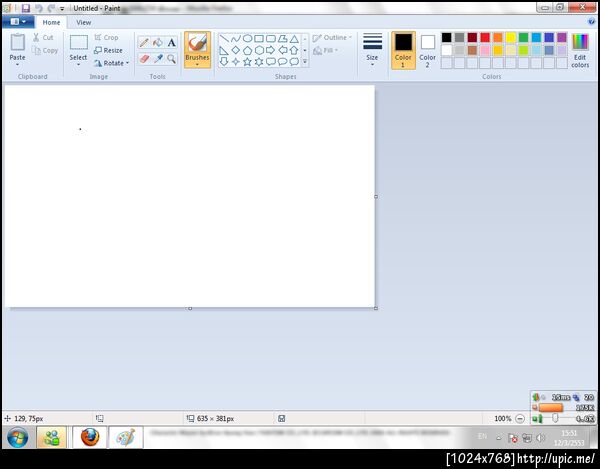The height and width of the screenshot is (469, 600).
Task: Choose the Up arrow shape
Action: point(294,50)
